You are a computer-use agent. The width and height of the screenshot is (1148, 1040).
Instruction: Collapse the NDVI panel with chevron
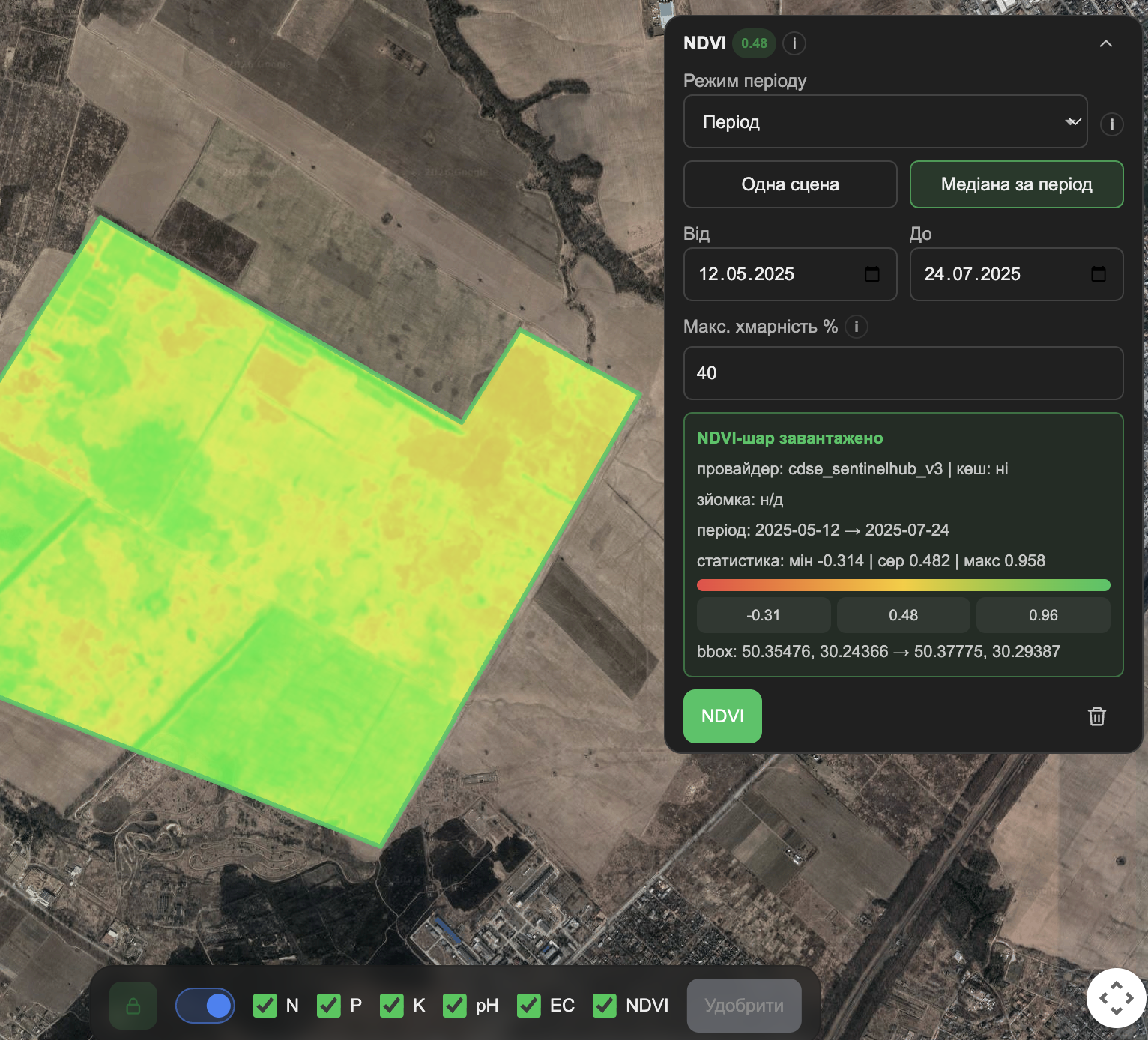click(x=1105, y=43)
